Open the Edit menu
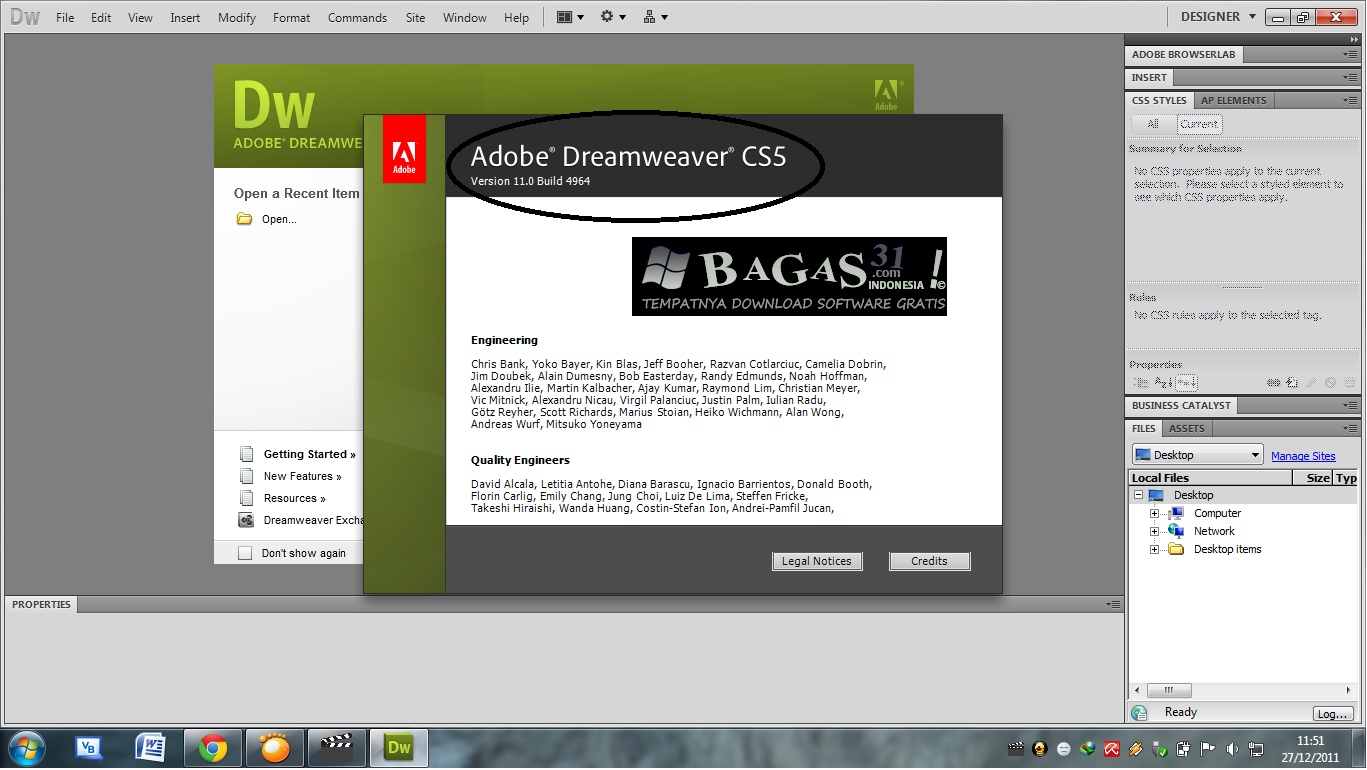1367x770 pixels. [101, 18]
